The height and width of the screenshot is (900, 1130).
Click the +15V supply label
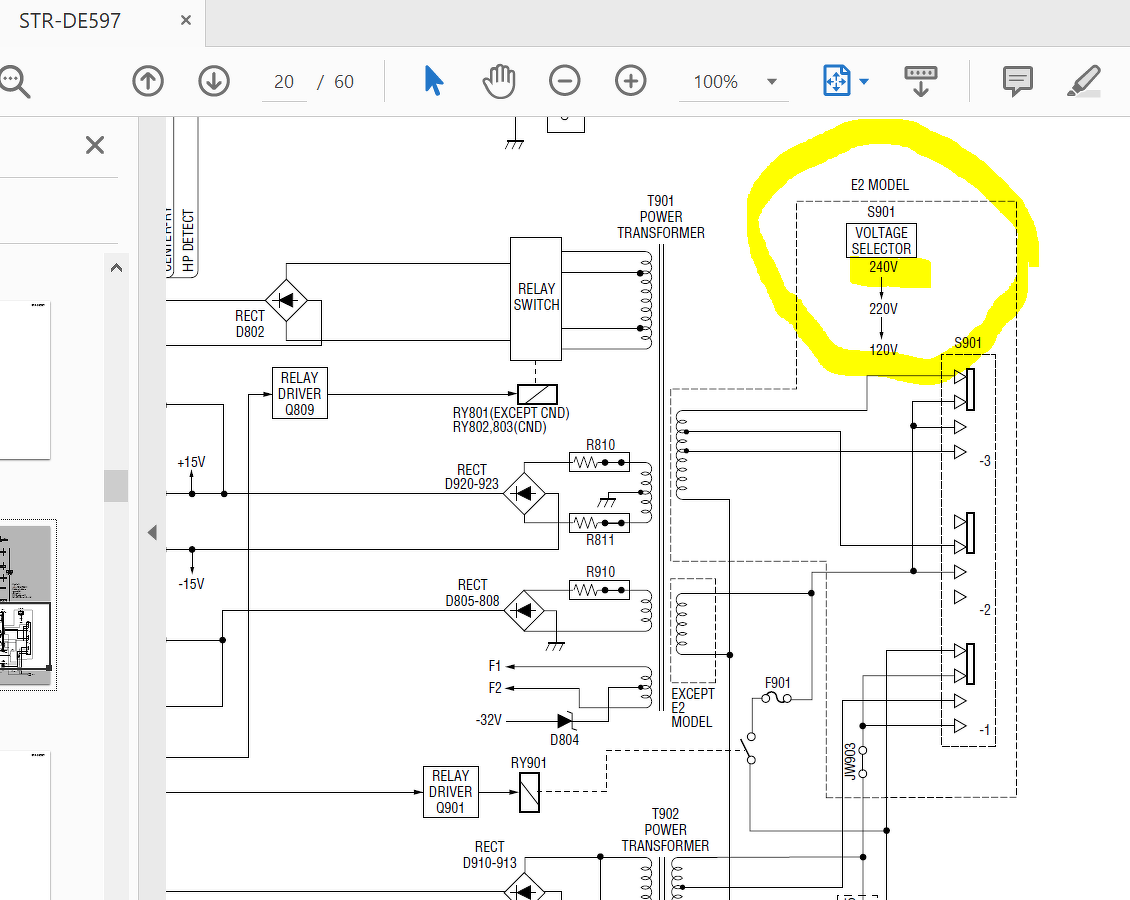192,463
